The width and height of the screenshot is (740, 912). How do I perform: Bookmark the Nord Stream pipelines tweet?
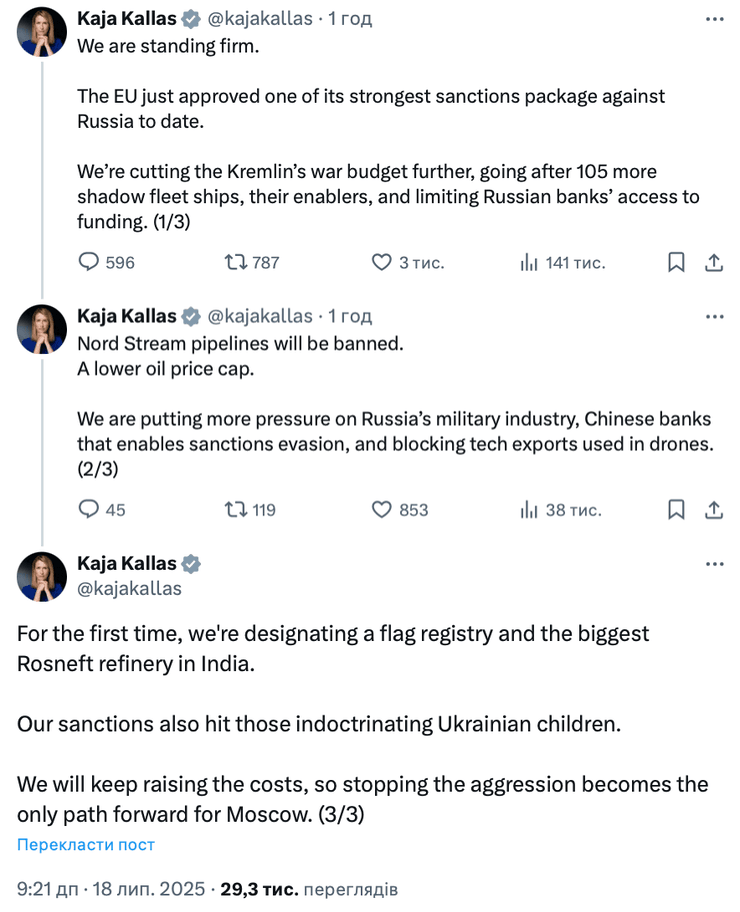click(676, 509)
